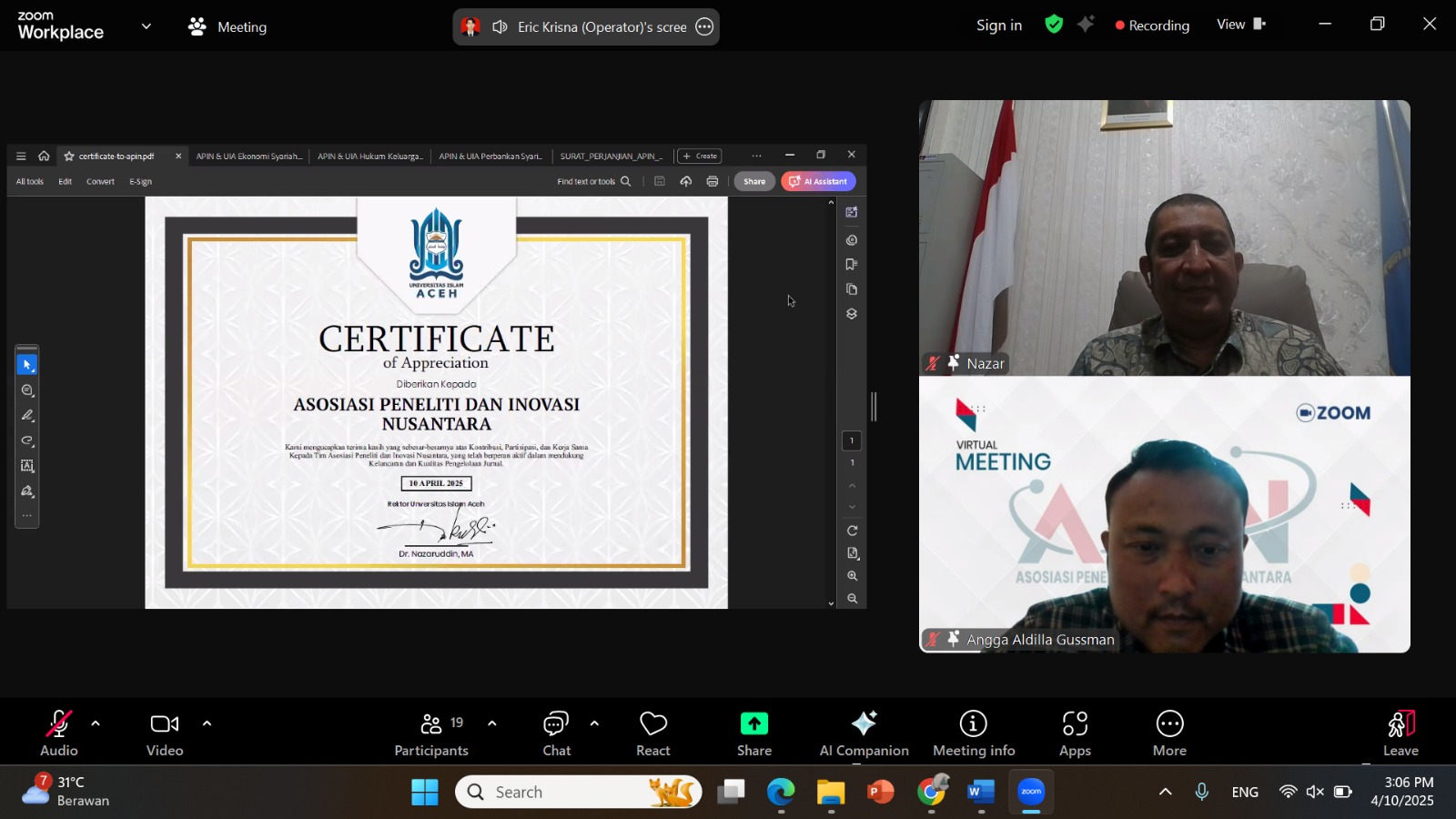The image size is (1456, 819).
Task: Click the rotate page icon in PDF right rail
Action: click(x=853, y=531)
